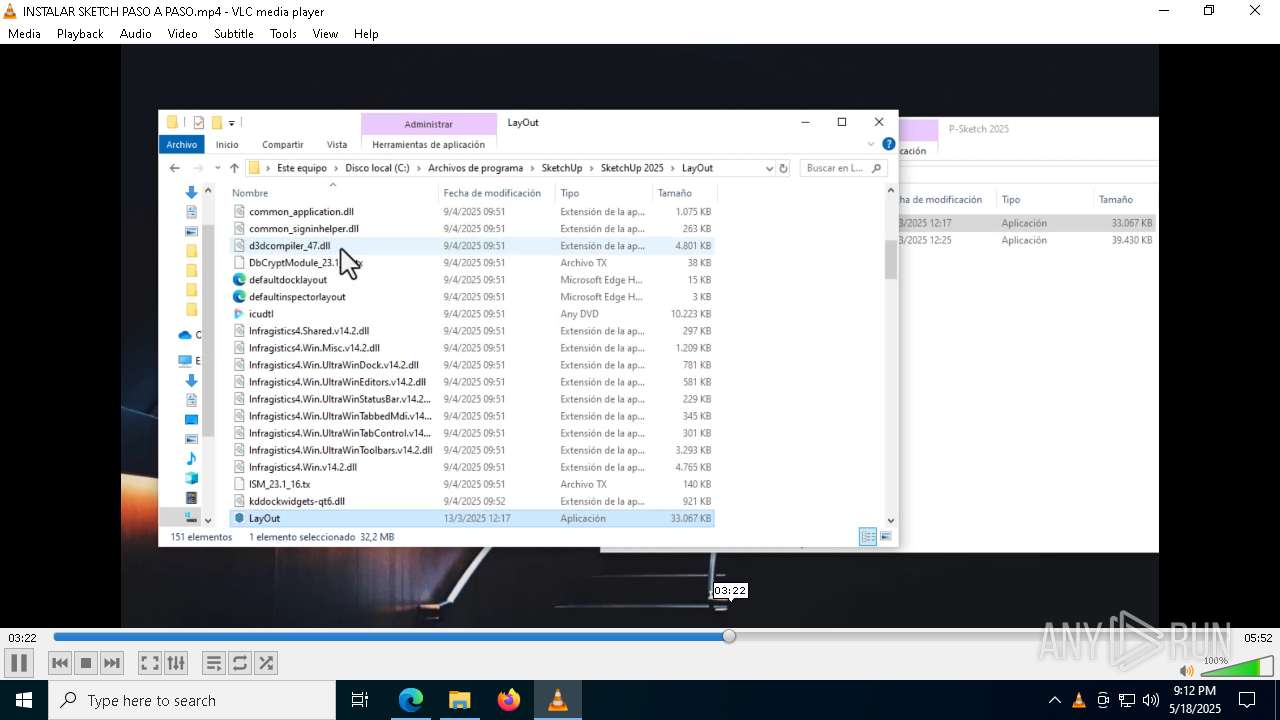Viewport: 1280px width, 720px height.
Task: Click Explorer back arrow
Action: coord(175,168)
